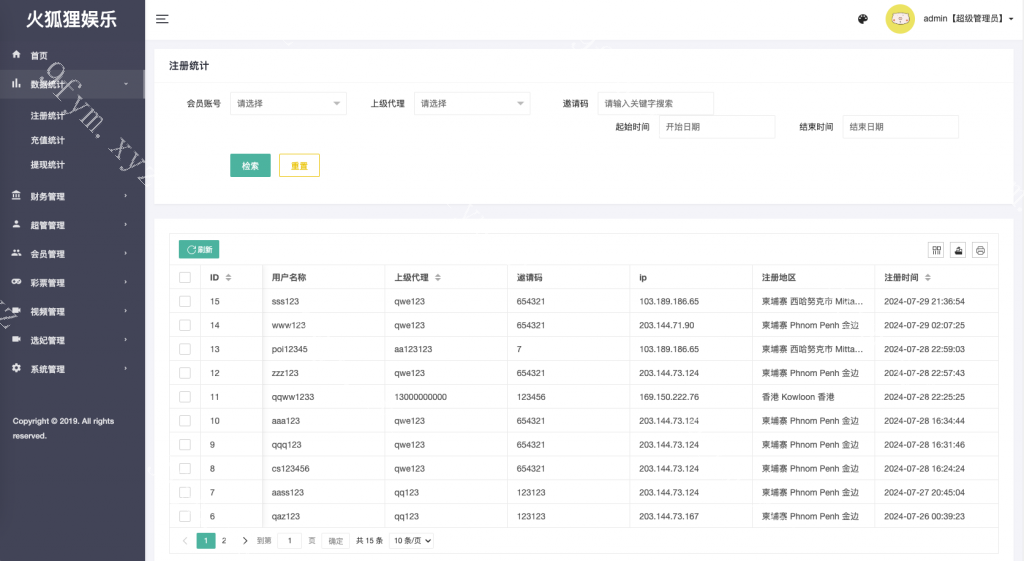Open the theme palette icon
The image size is (1024, 561).
863,19
